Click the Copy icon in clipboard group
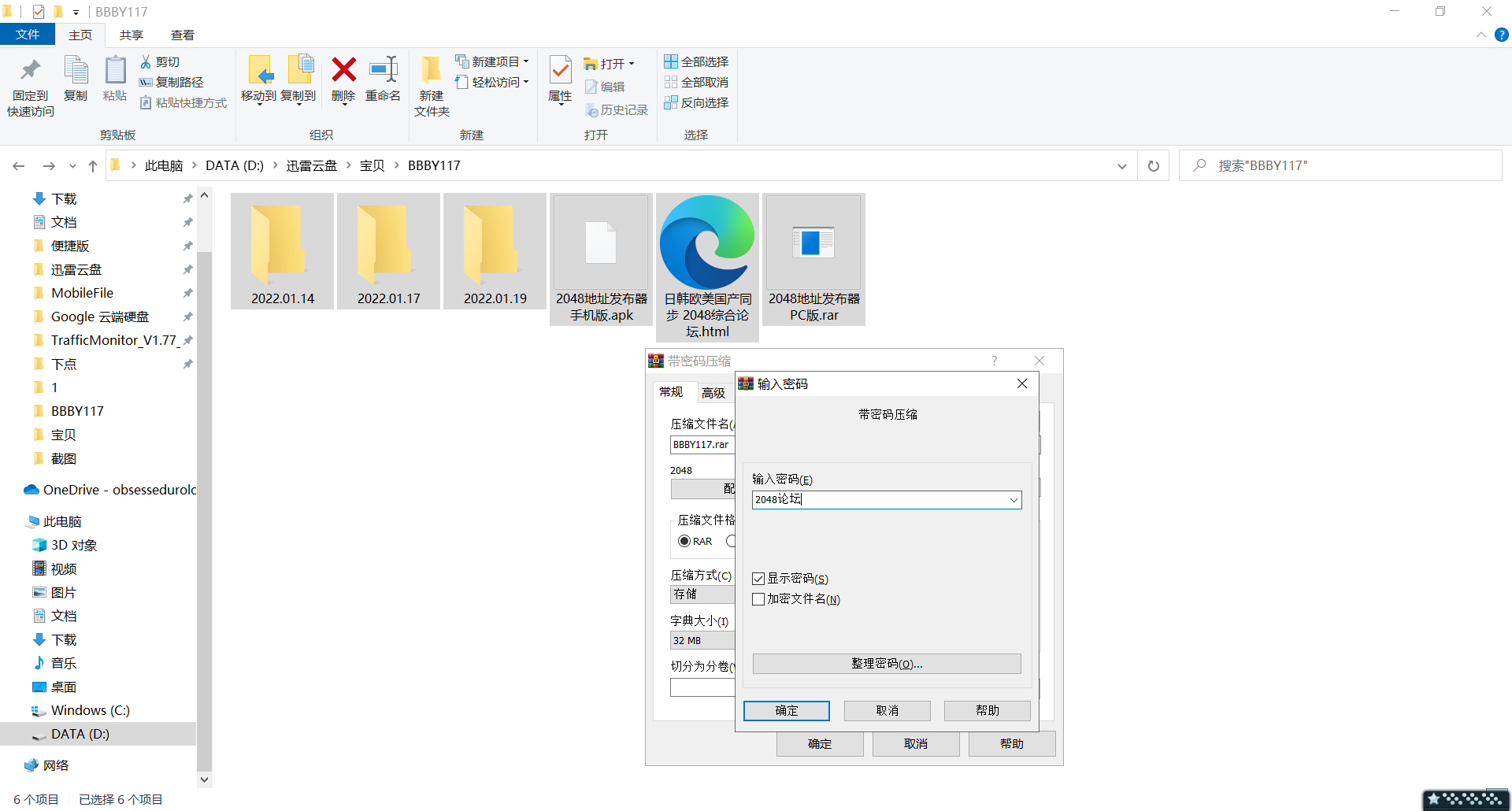This screenshot has width=1512, height=811. [76, 71]
